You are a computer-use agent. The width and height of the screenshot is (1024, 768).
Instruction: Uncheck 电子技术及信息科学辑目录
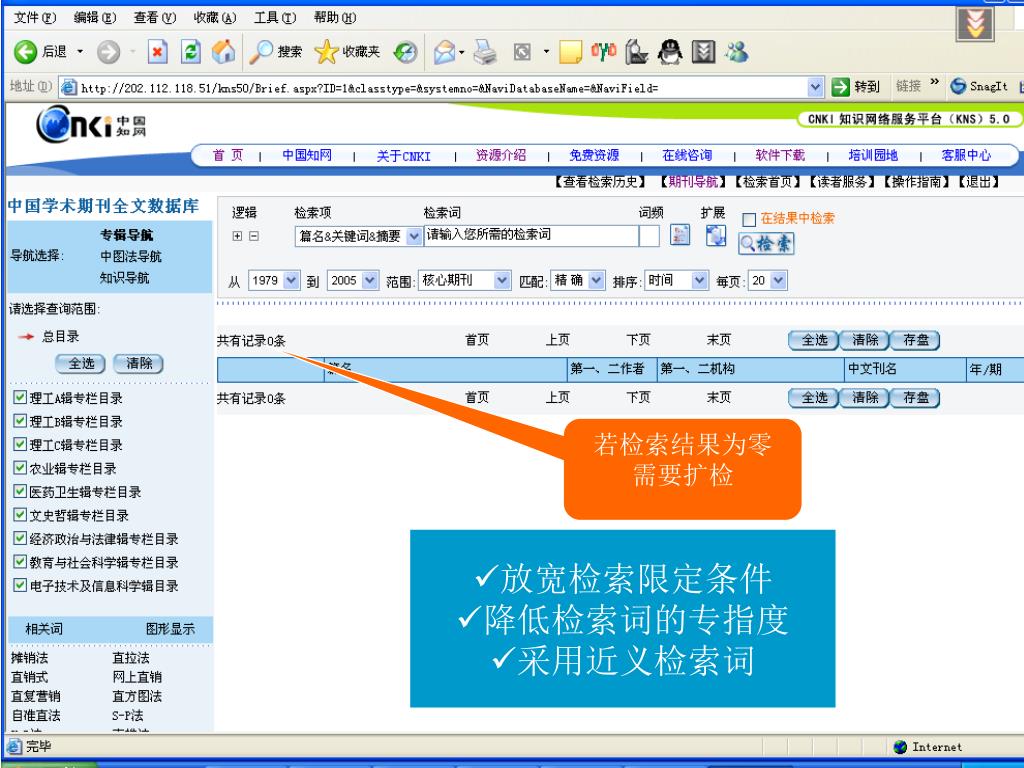[20, 585]
